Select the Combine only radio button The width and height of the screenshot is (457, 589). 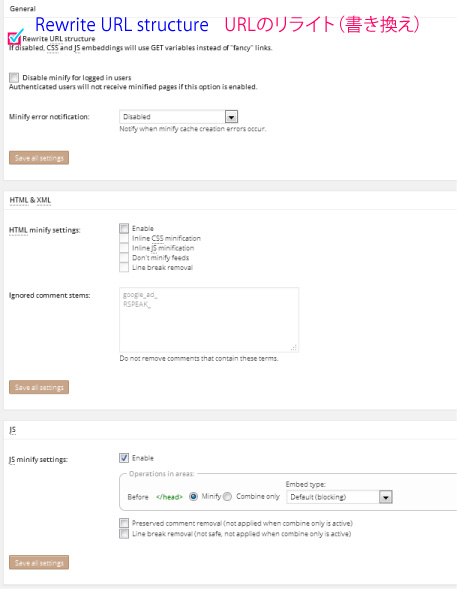point(227,497)
